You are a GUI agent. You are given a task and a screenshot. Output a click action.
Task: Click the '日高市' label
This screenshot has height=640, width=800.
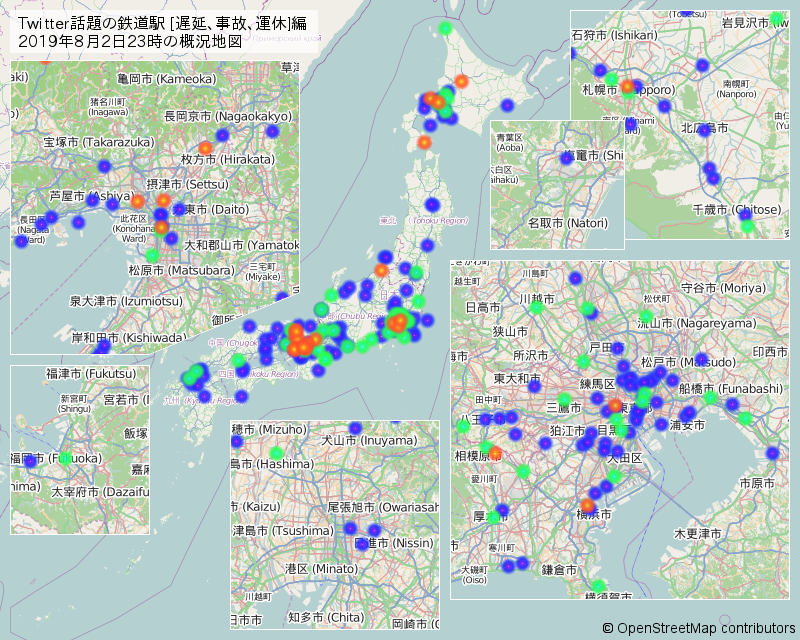pos(483,307)
